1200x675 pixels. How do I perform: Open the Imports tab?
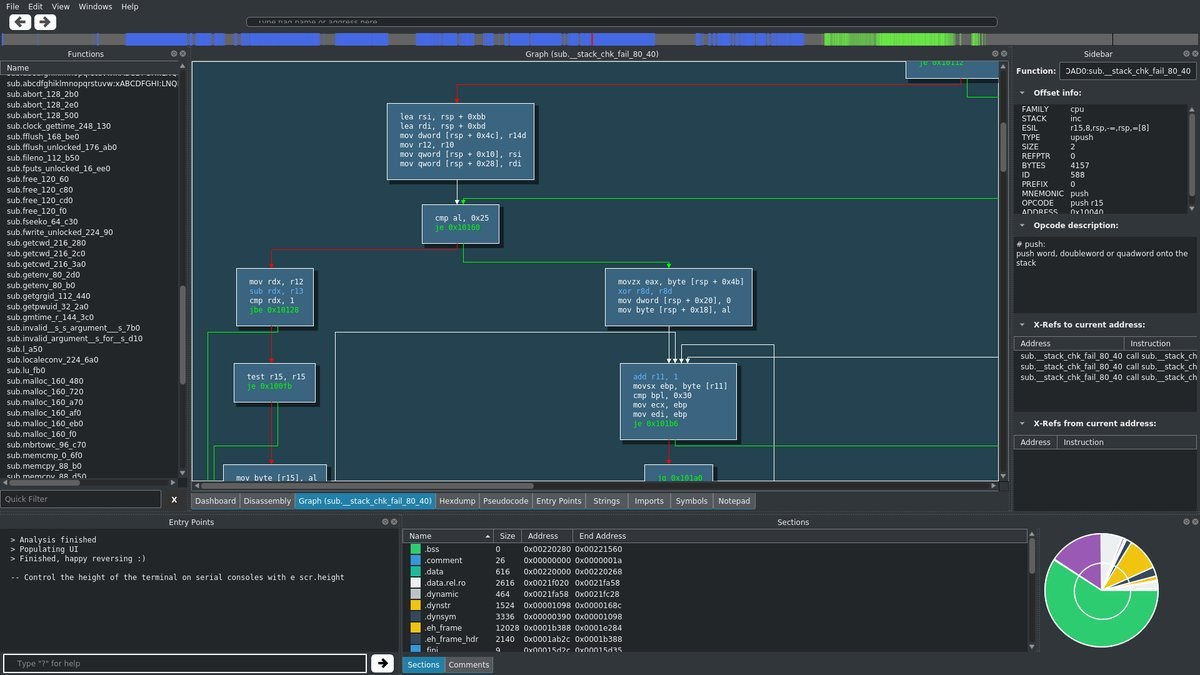click(649, 501)
